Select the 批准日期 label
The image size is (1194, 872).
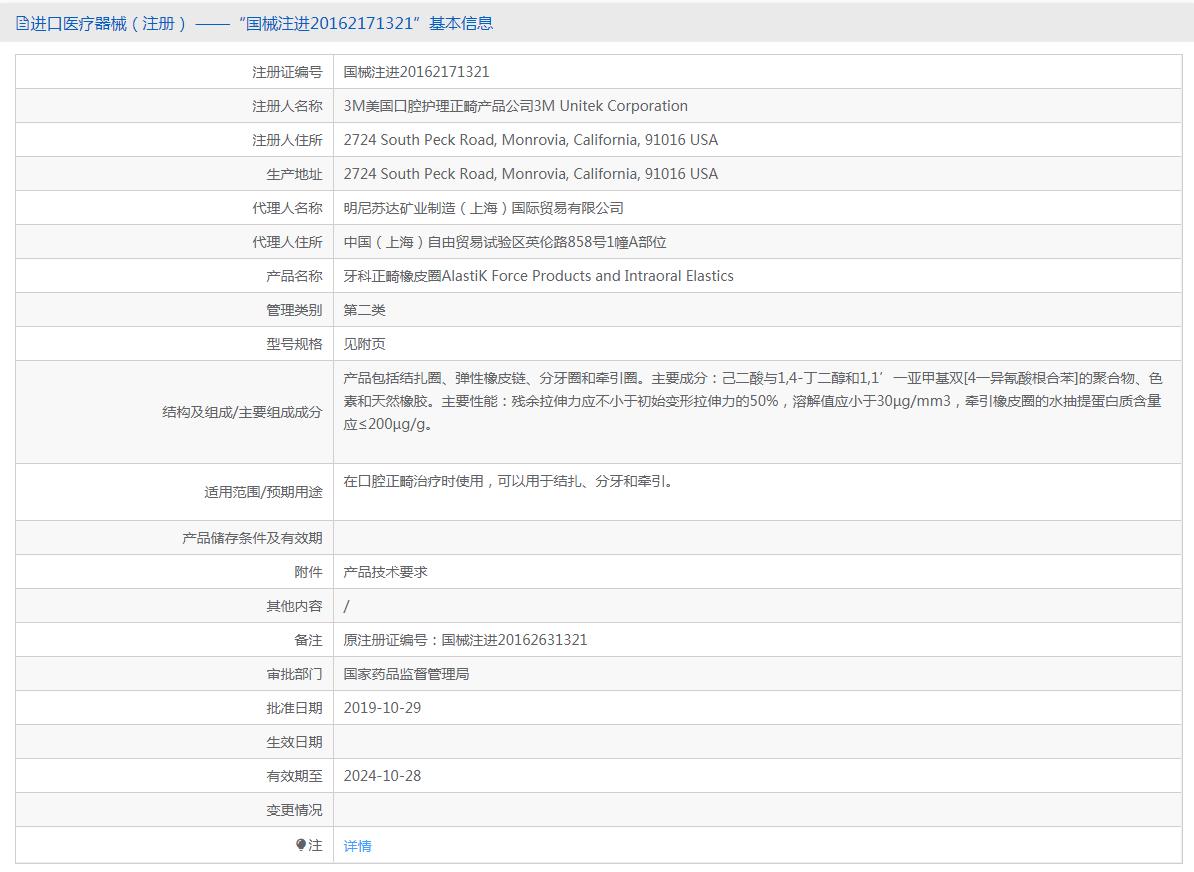pyautogui.click(x=294, y=708)
